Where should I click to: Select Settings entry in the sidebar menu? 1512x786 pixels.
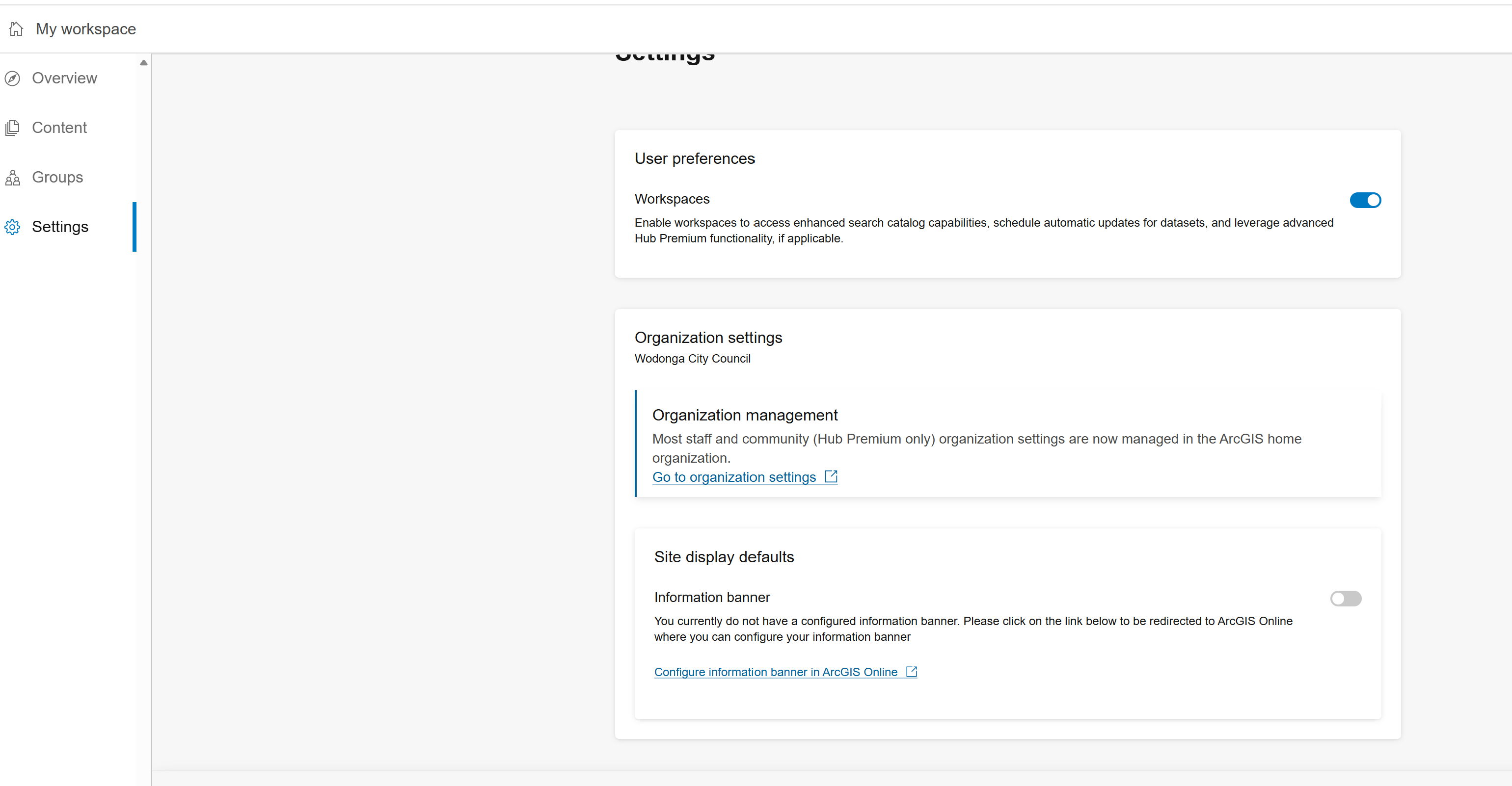tap(60, 227)
